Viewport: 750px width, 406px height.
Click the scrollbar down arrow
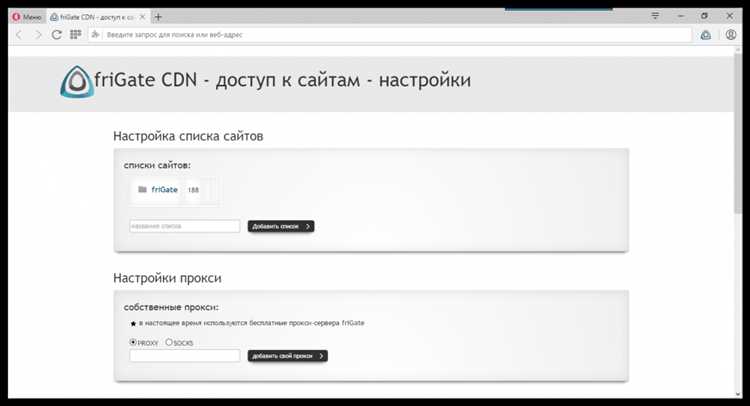pos(738,394)
